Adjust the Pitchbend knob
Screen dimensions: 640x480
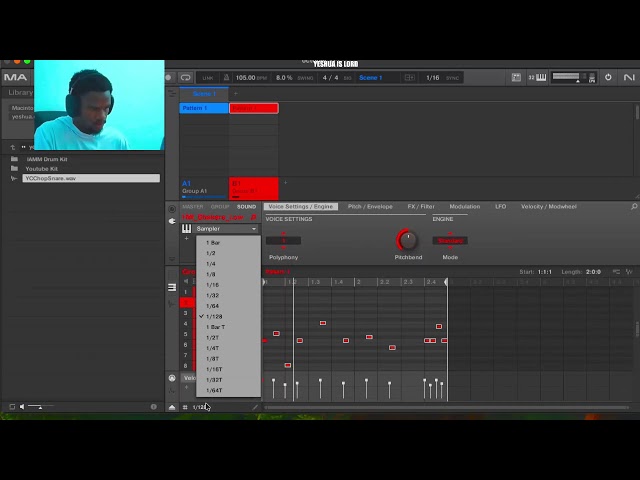407,240
